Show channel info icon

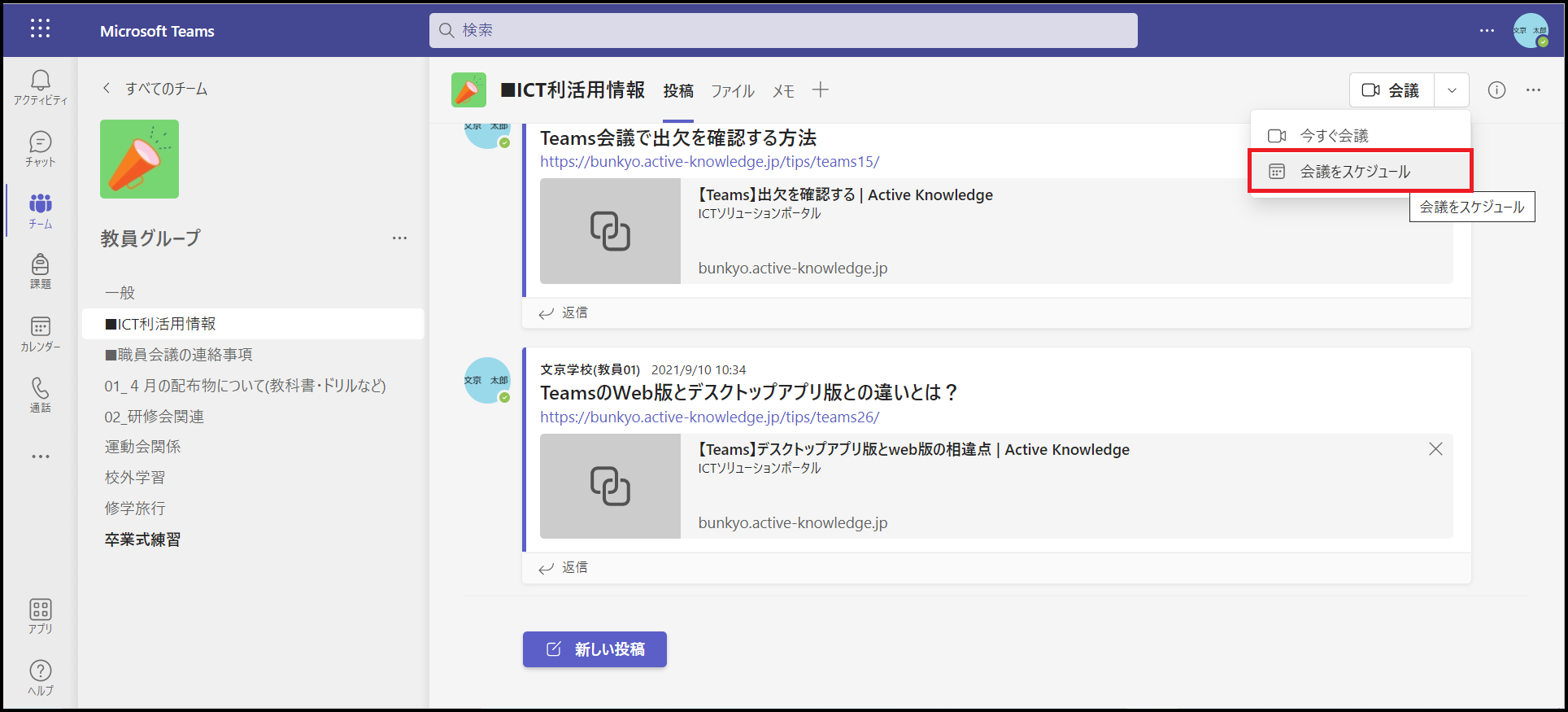tap(1496, 90)
